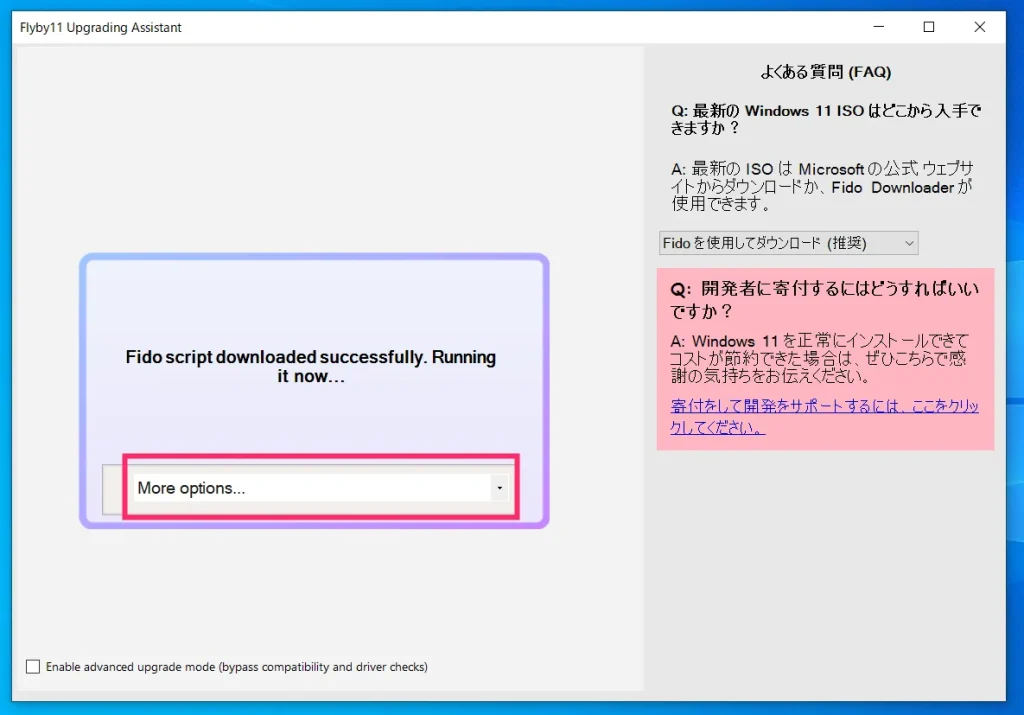
Task: Click the "More options..." text
Action: click(191, 488)
